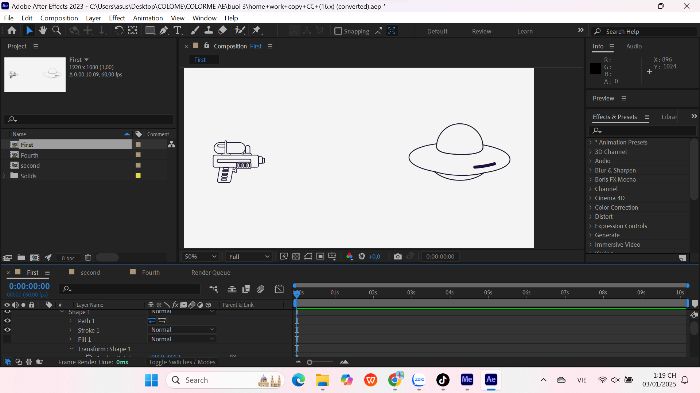This screenshot has height=393, width=700.
Task: Expand the Animation Presets category
Action: (x=590, y=142)
